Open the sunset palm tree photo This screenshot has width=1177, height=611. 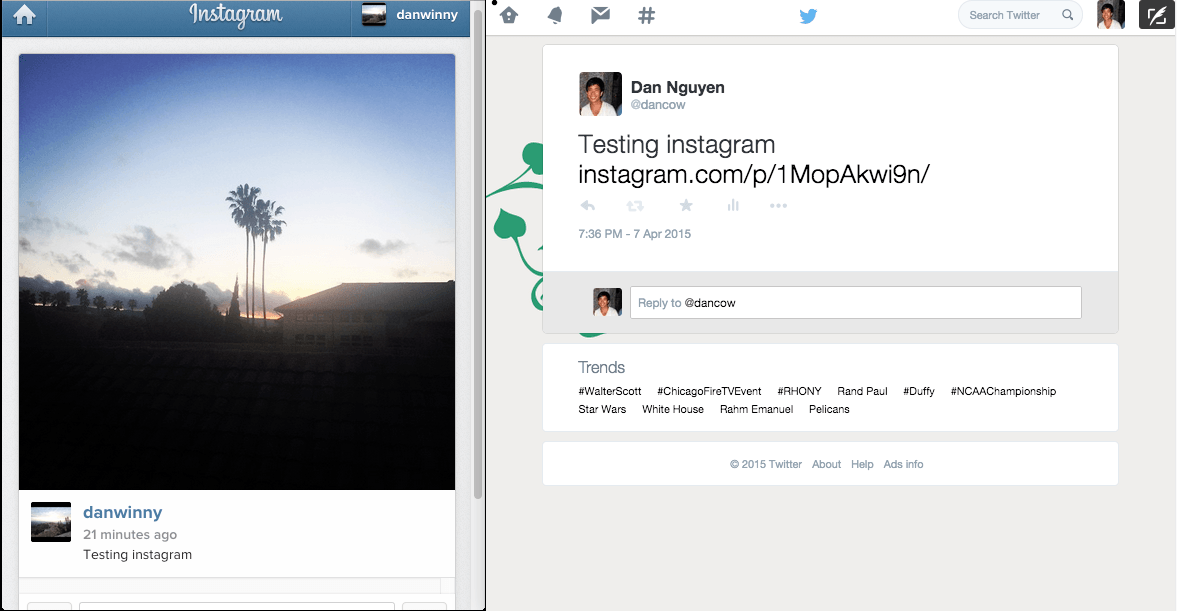[237, 272]
